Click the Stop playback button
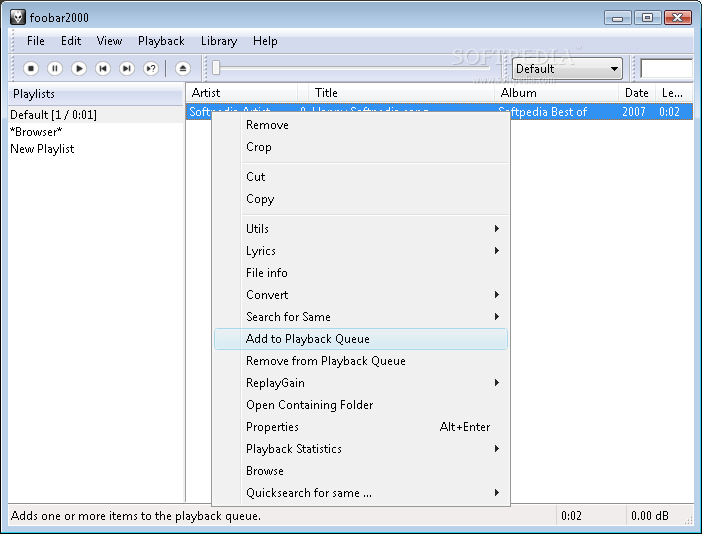 click(x=31, y=68)
